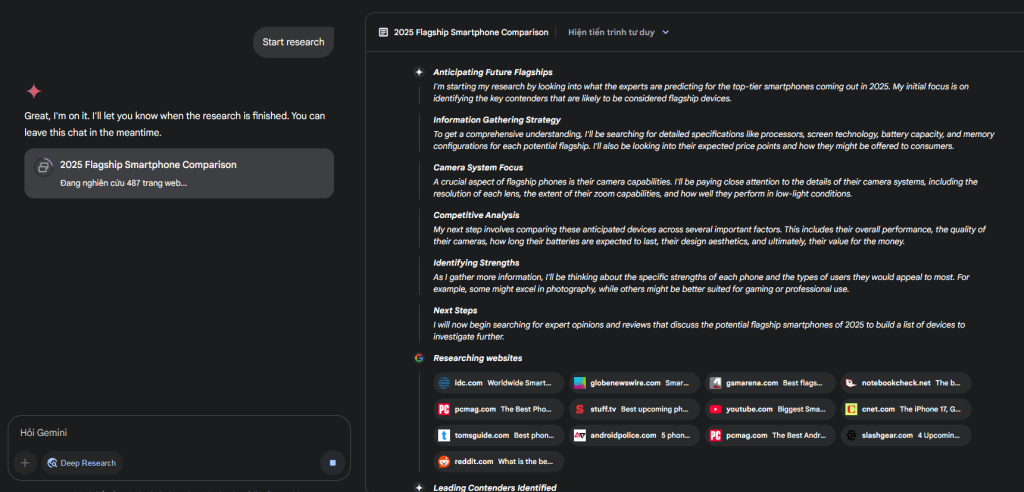Open the notebookcheck.net source chip
The height and width of the screenshot is (492, 1024).
[x=906, y=383]
